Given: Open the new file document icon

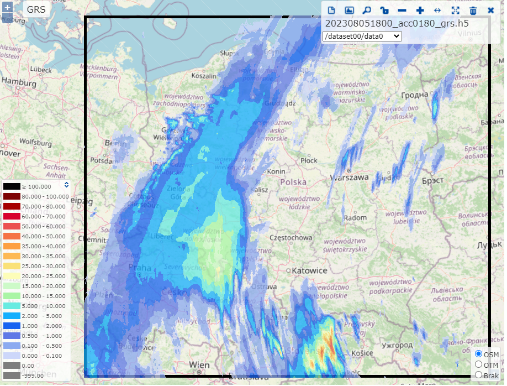Looking at the screenshot, I should point(331,10).
